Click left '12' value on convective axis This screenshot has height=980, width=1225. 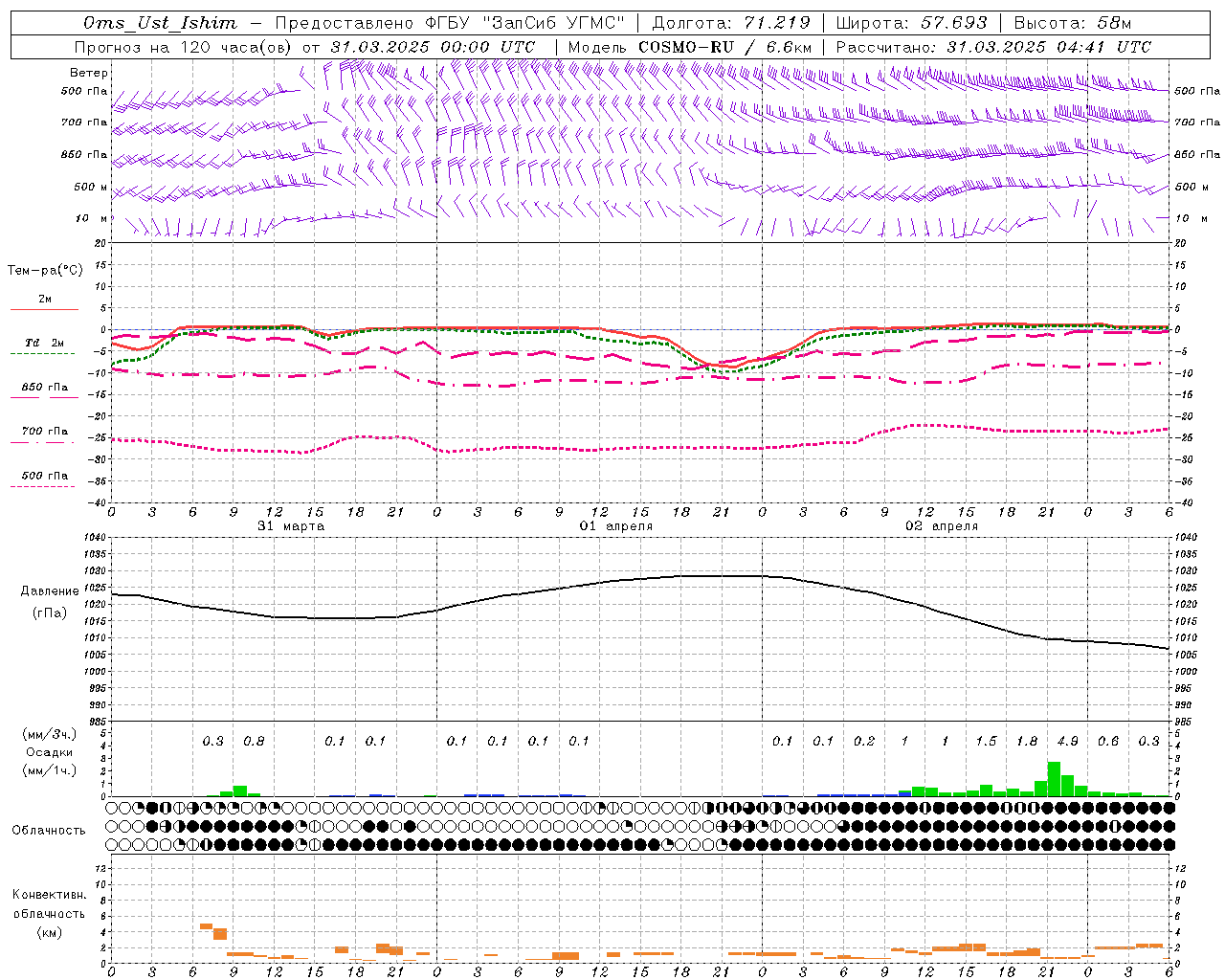[100, 868]
